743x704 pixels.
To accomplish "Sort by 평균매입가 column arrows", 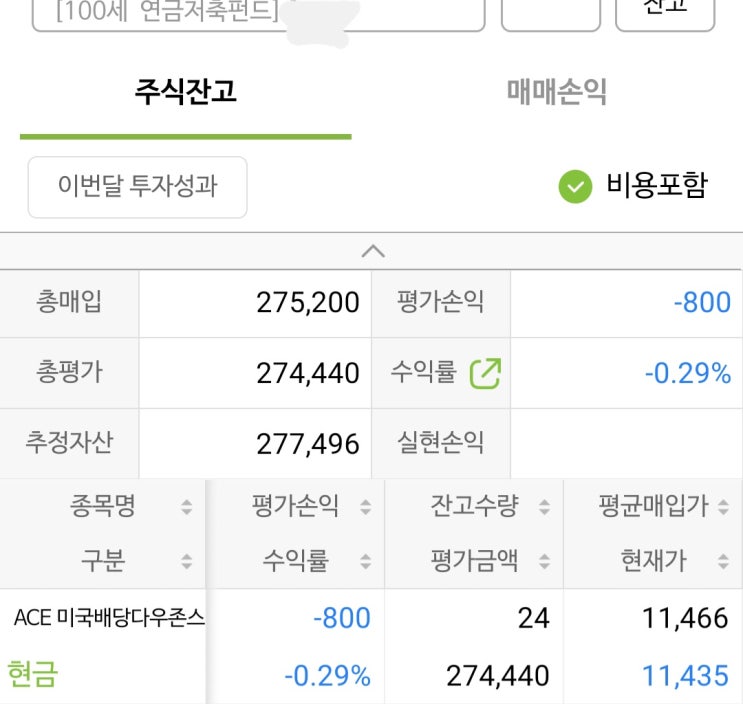I will (x=723, y=507).
